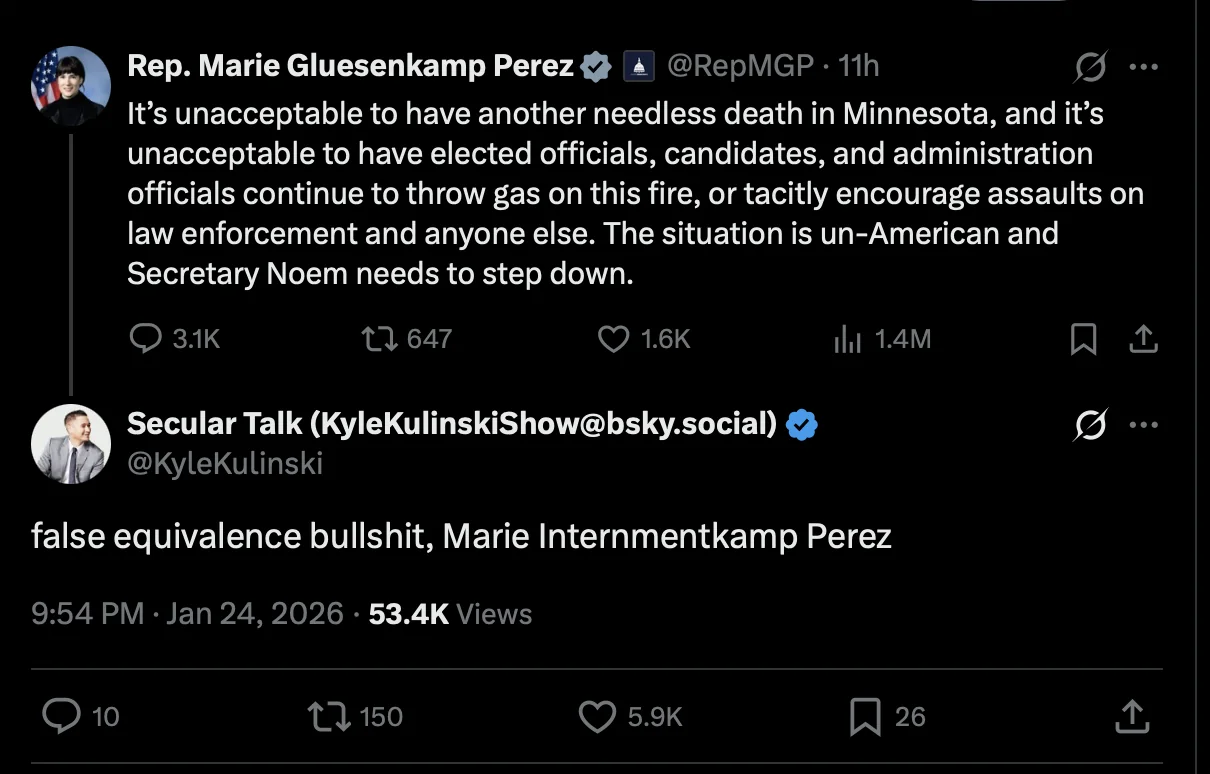The height and width of the screenshot is (774, 1210).
Task: Open Secular Talk's profile avatar
Action: coord(71,444)
